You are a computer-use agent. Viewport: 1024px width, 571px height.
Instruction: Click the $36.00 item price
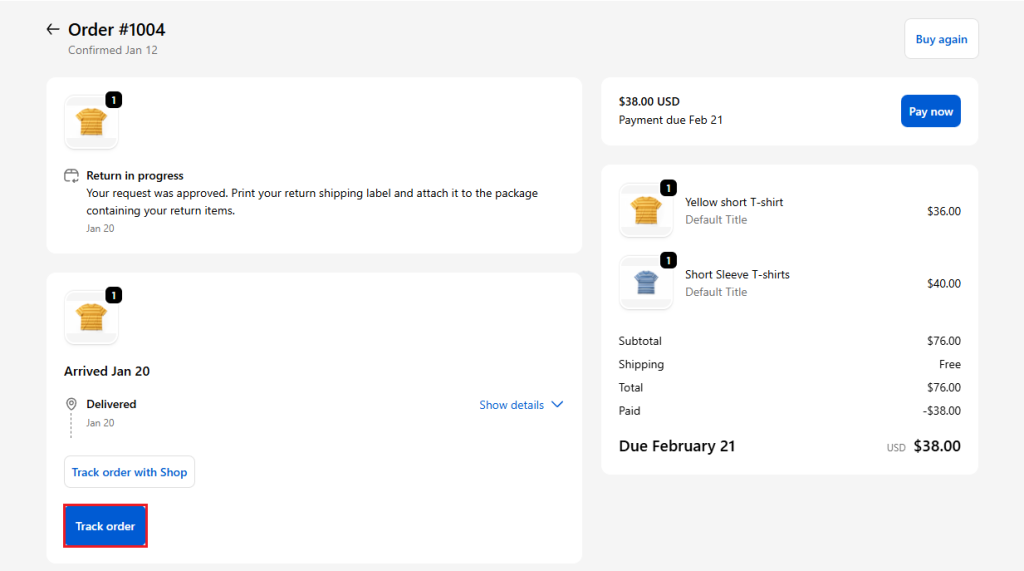coord(944,211)
